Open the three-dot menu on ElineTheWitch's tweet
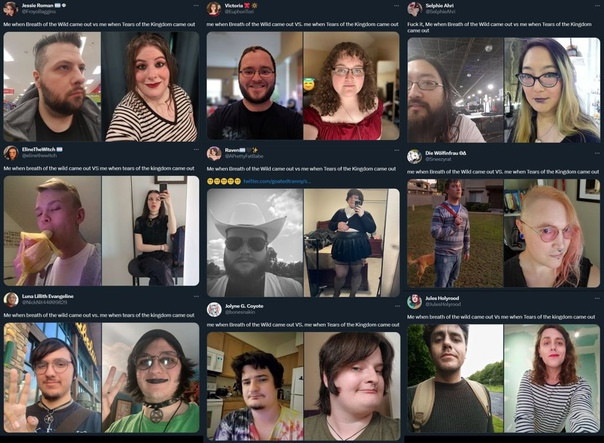This screenshot has width=604, height=443. [x=196, y=149]
